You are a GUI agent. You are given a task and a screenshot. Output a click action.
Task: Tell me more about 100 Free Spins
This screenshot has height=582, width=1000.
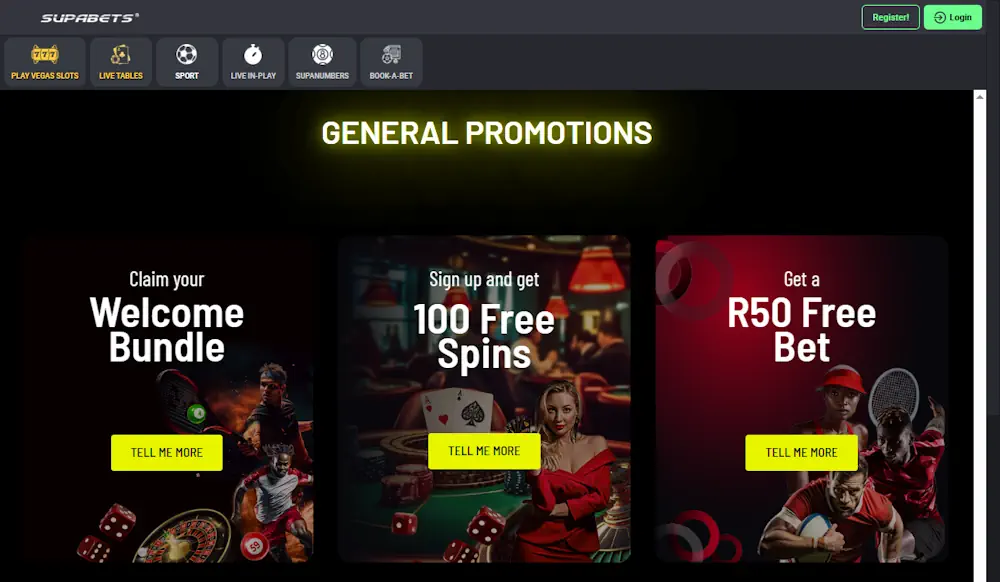pos(484,451)
